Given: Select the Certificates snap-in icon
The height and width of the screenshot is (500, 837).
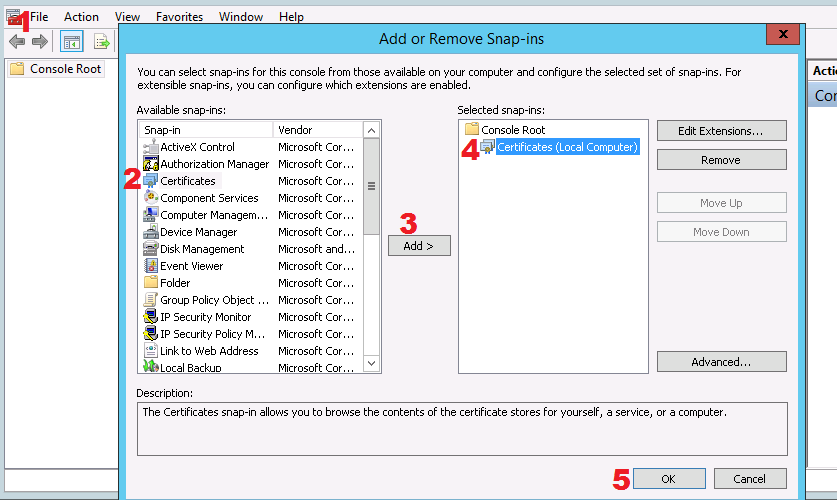Looking at the screenshot, I should [x=151, y=181].
